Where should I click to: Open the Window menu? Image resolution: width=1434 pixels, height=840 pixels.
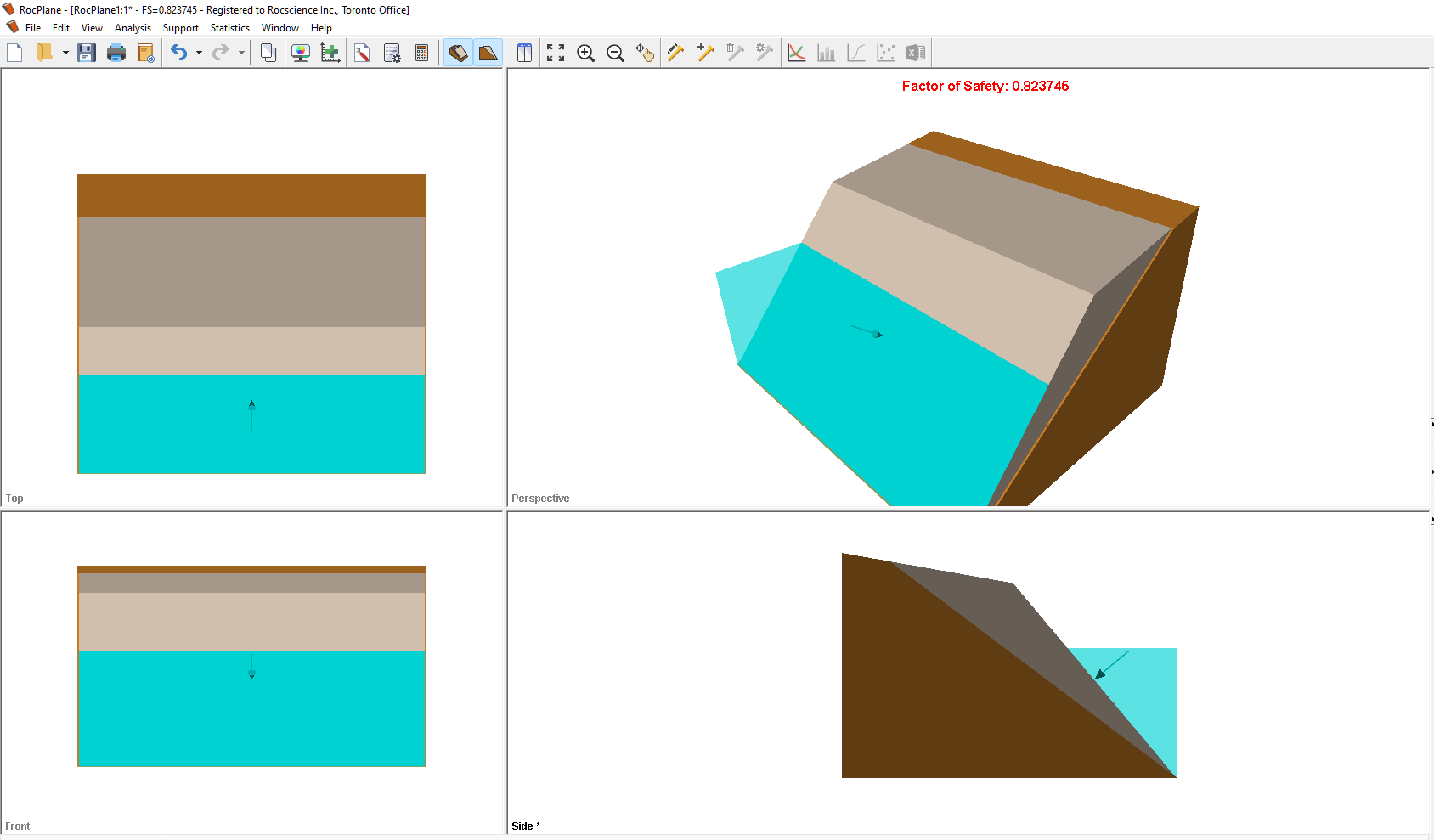click(x=280, y=28)
